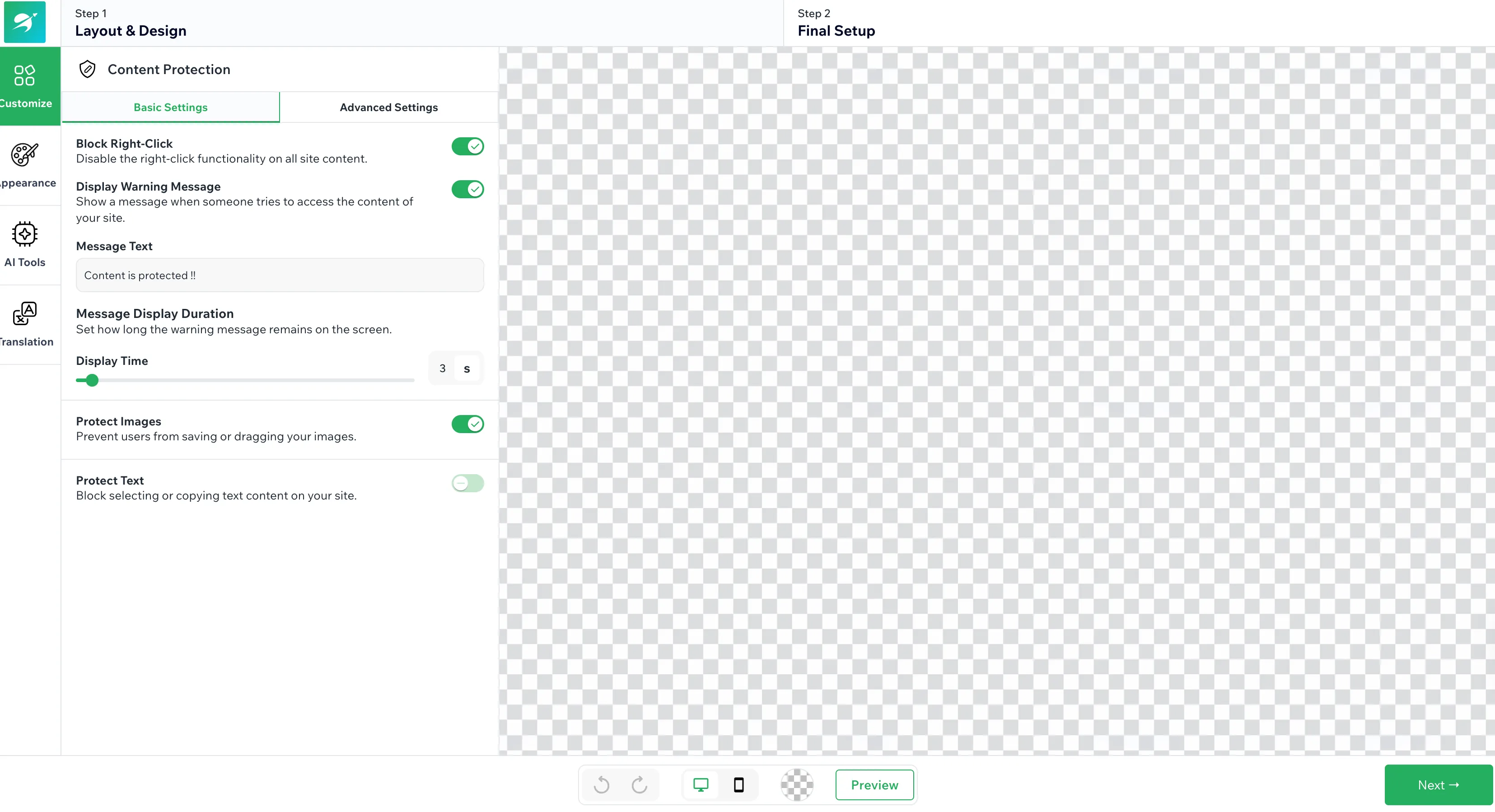Click the Display Time slider handle

92,380
